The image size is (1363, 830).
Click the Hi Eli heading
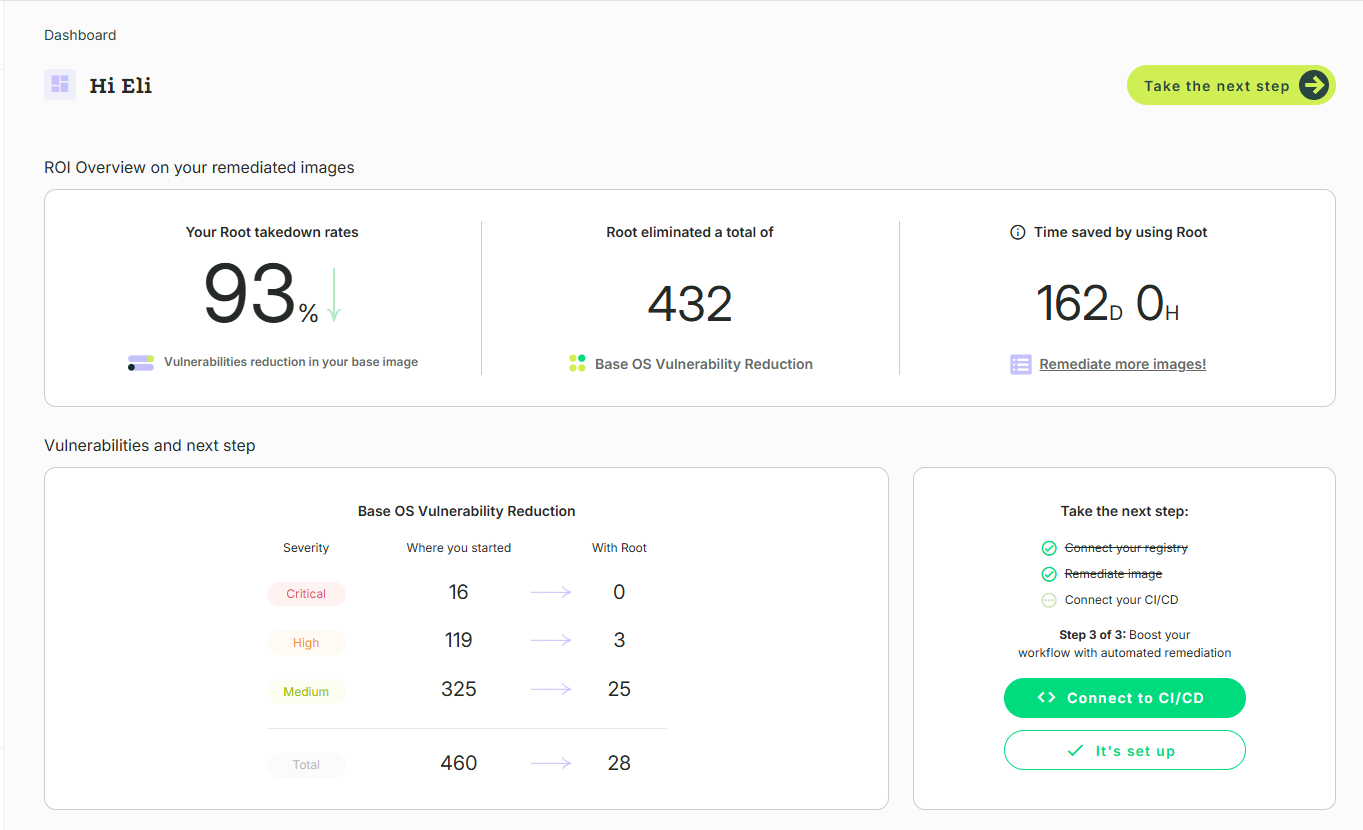[121, 86]
